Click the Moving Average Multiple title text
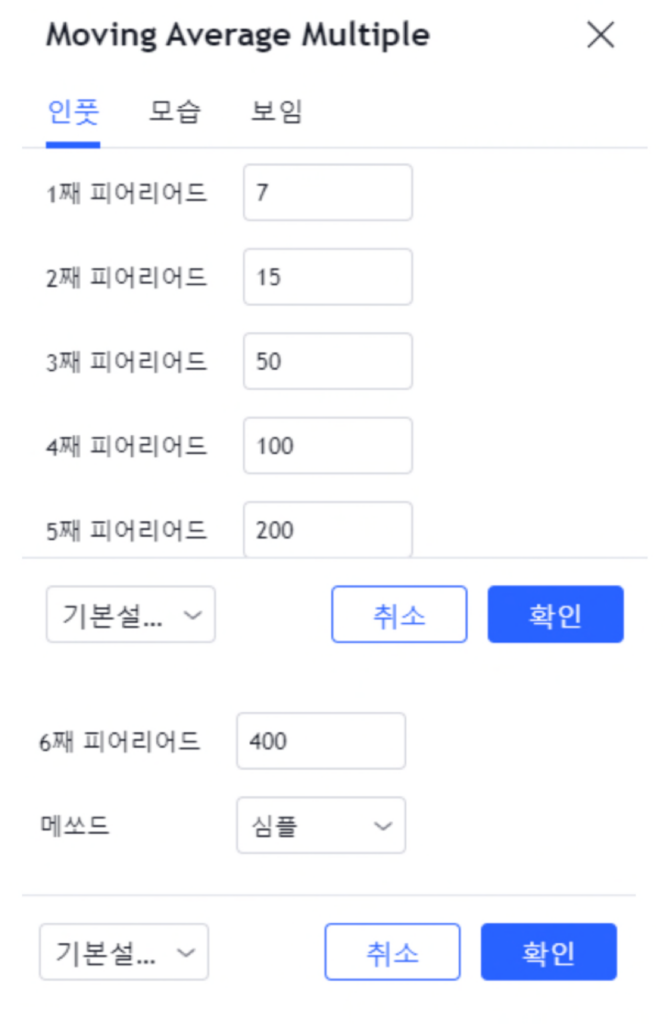 [x=237, y=35]
